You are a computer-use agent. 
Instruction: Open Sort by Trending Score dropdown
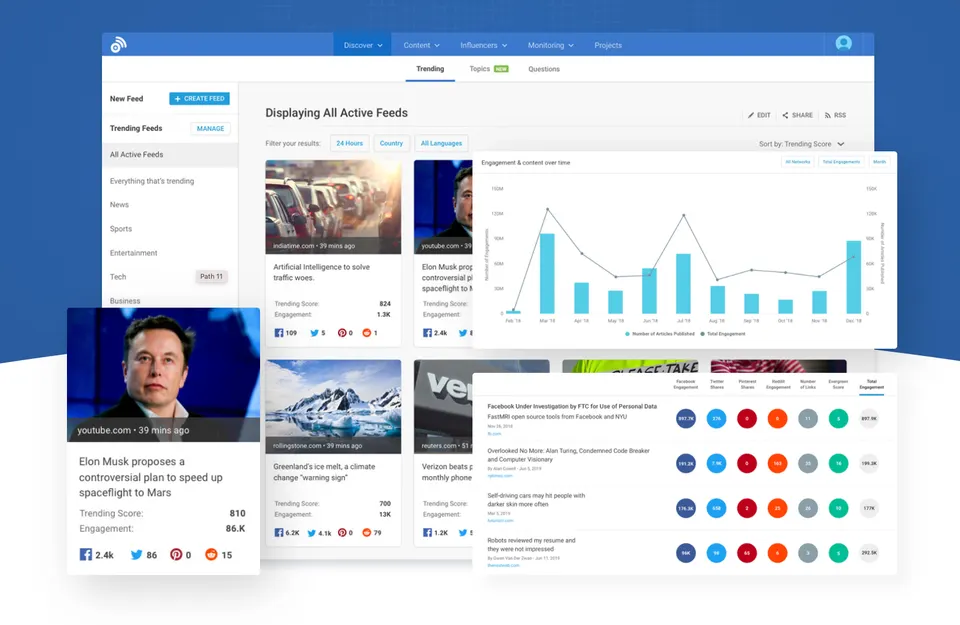click(x=801, y=144)
